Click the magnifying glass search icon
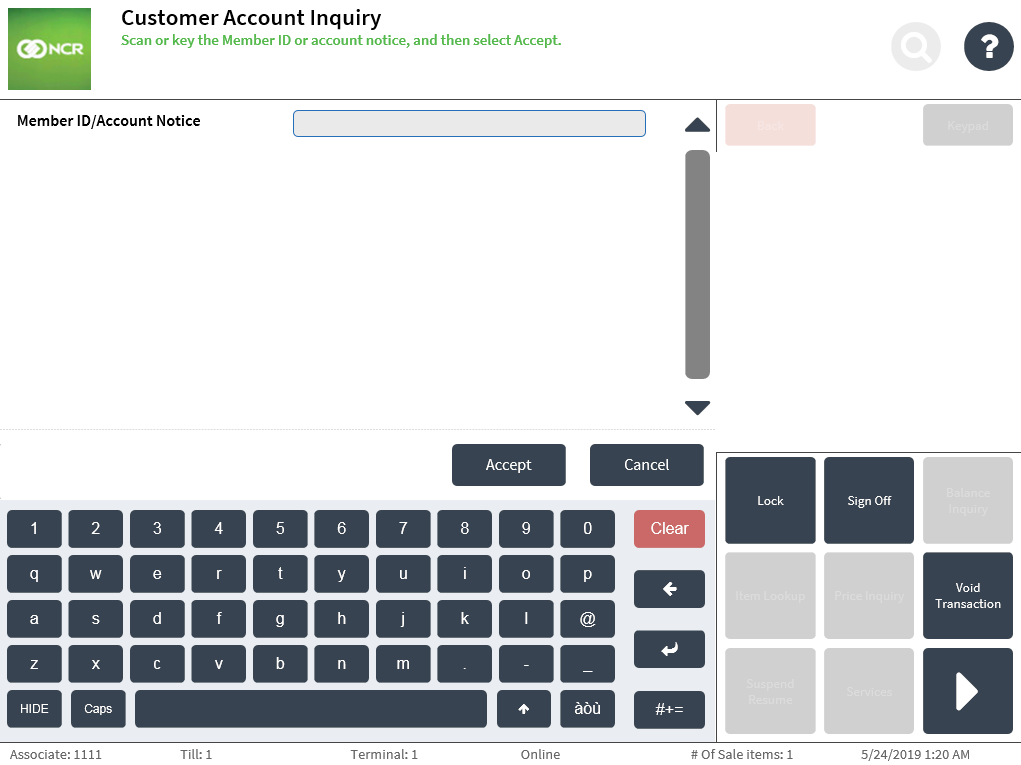 [916, 46]
